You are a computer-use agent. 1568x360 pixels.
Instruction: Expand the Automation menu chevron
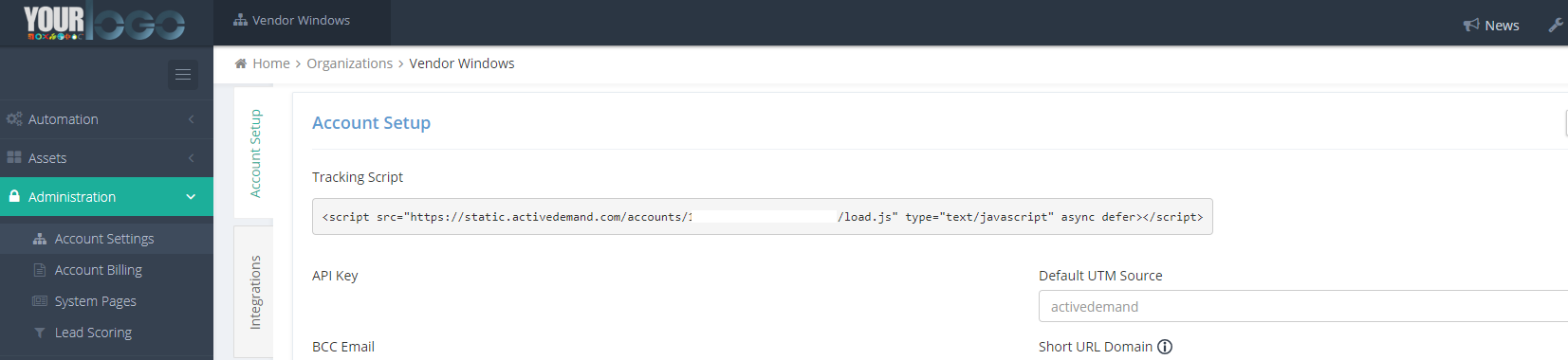pyautogui.click(x=191, y=119)
